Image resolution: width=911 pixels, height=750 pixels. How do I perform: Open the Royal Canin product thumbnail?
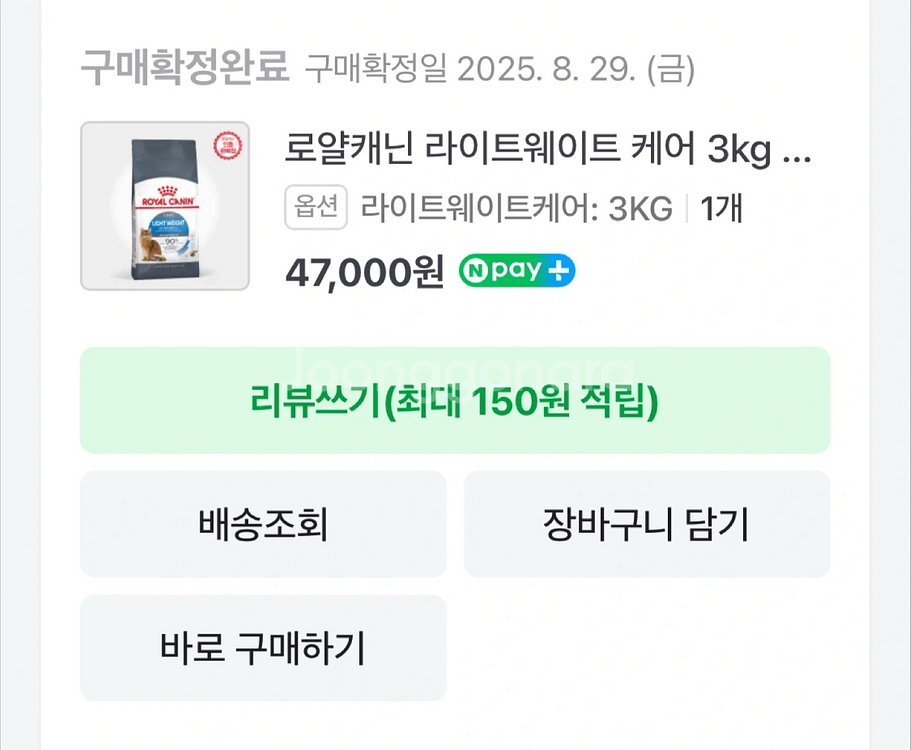pyautogui.click(x=164, y=206)
